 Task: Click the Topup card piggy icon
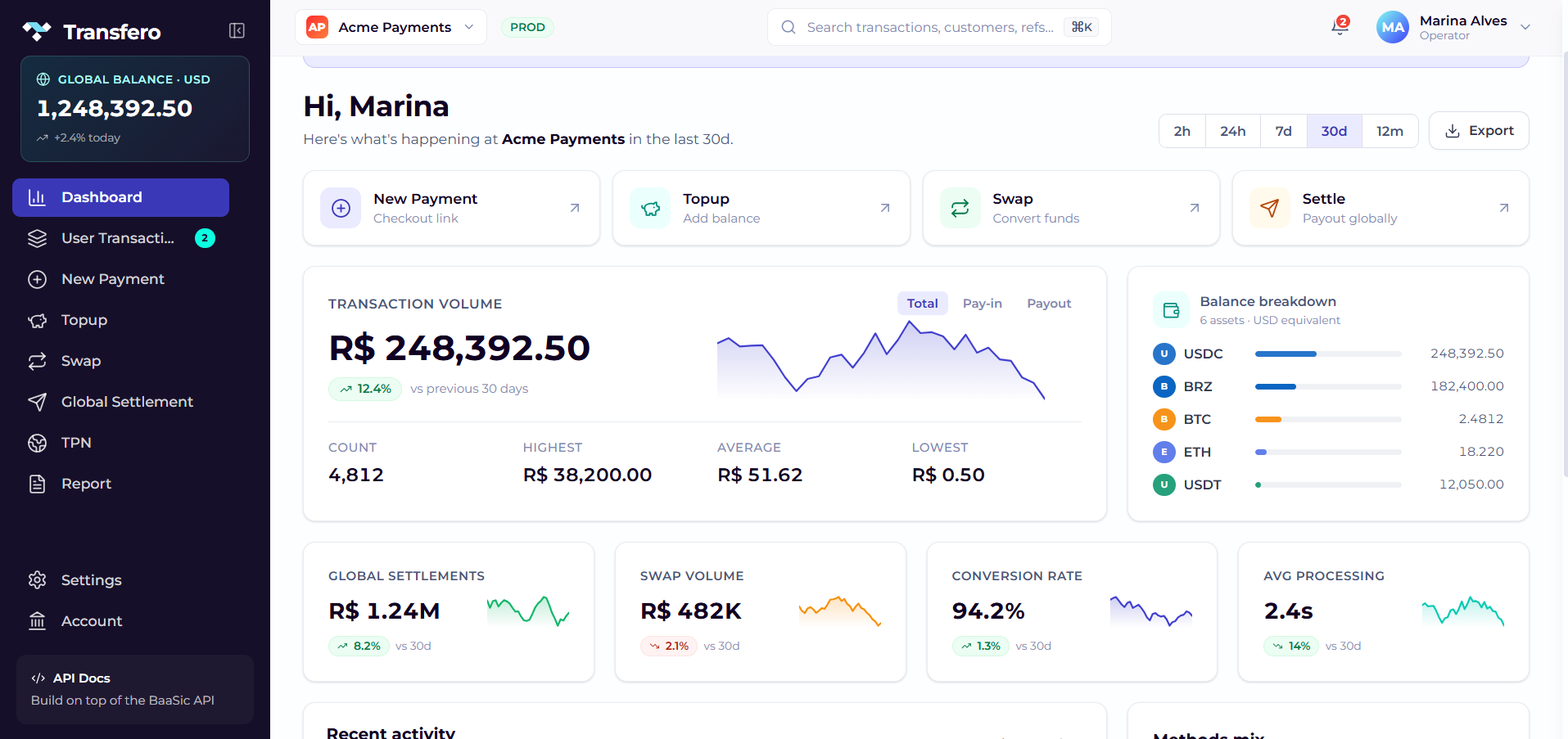(650, 208)
